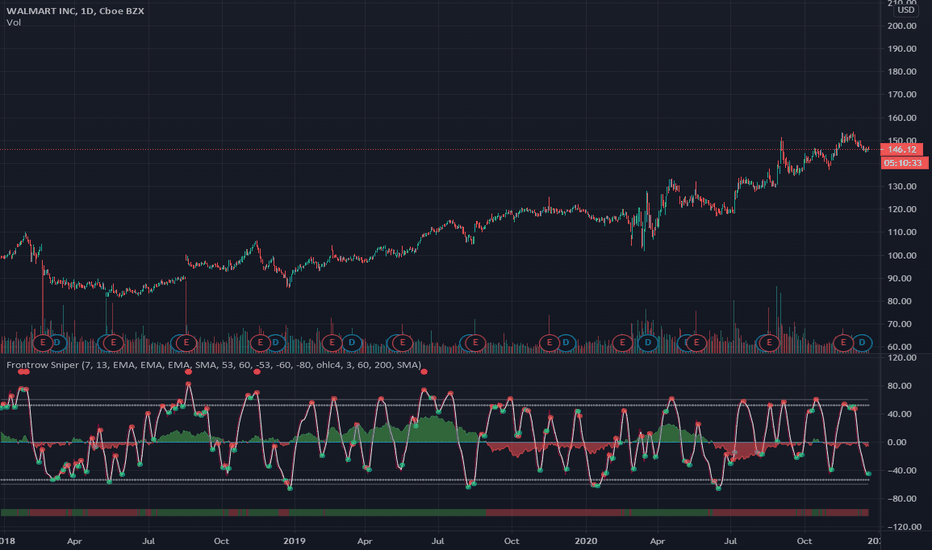
Task: Select the Vol indicator label
Action: [x=14, y=23]
